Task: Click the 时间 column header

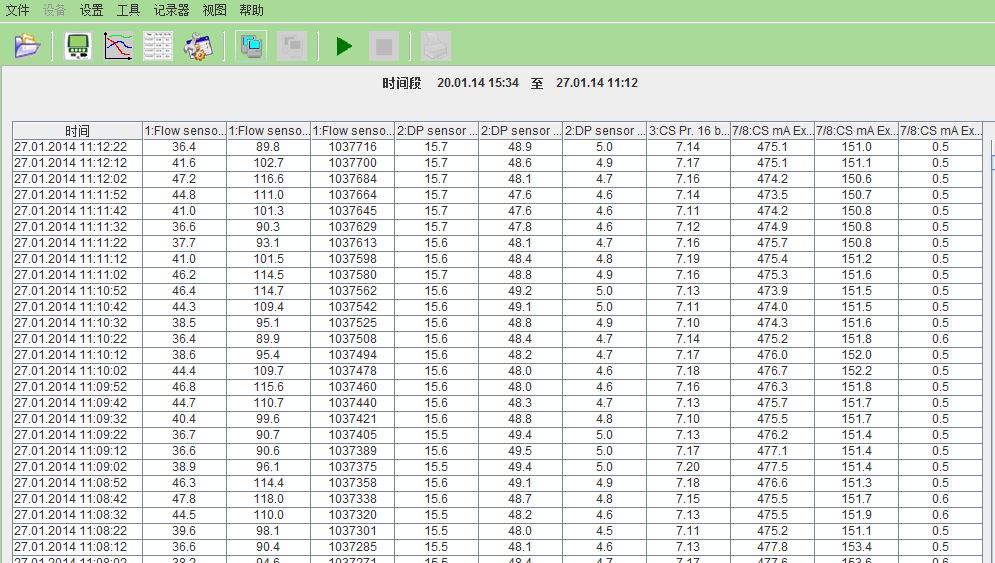Action: [77, 131]
